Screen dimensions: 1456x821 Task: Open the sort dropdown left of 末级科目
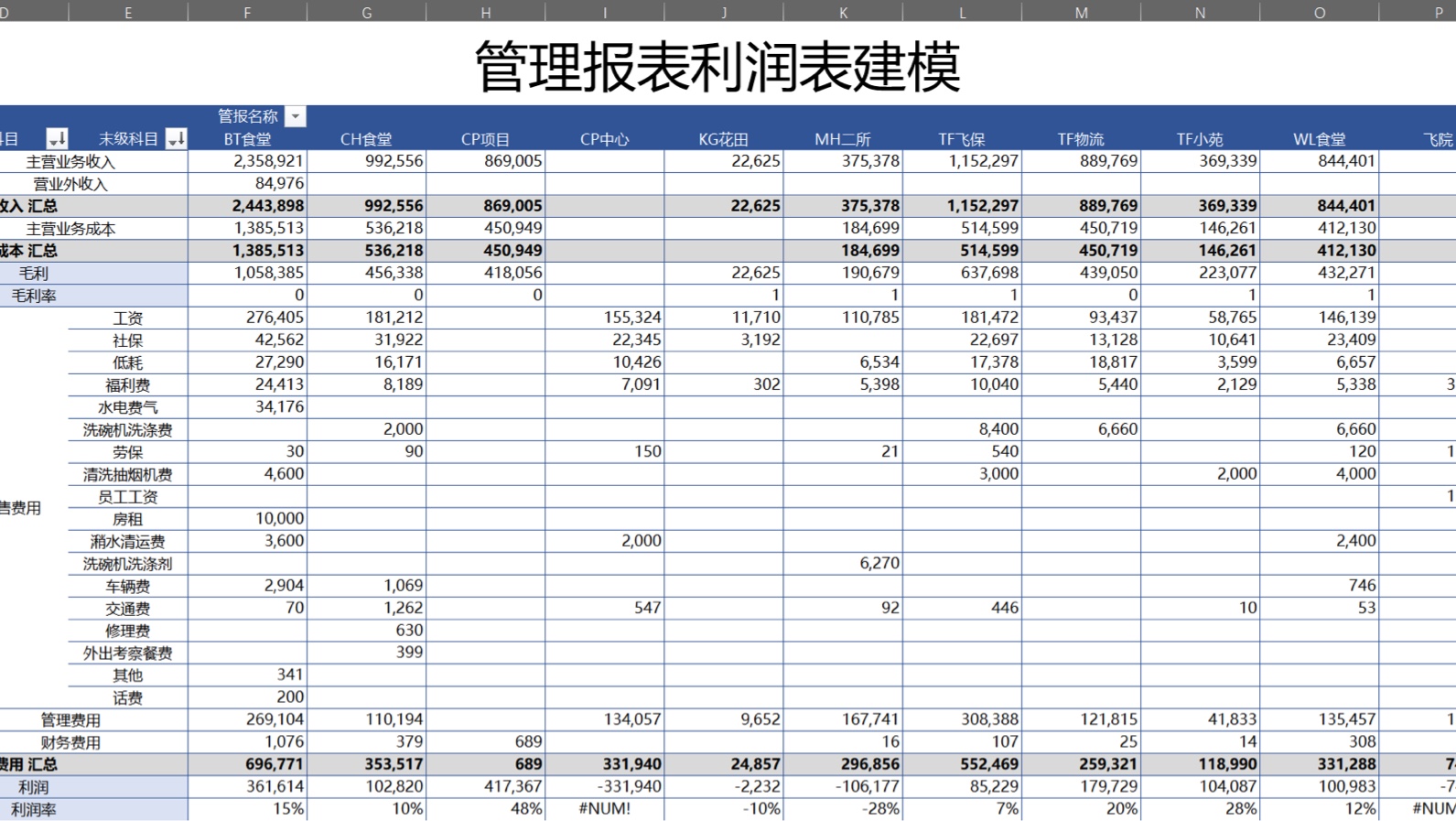[x=57, y=139]
